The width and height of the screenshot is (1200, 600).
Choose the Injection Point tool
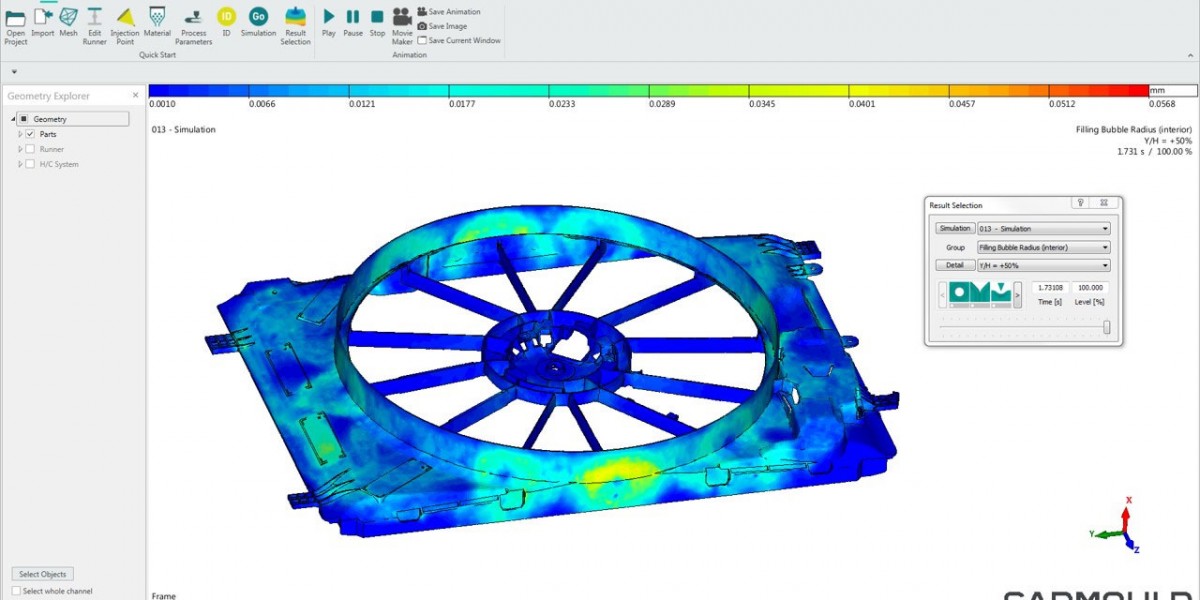coord(125,17)
